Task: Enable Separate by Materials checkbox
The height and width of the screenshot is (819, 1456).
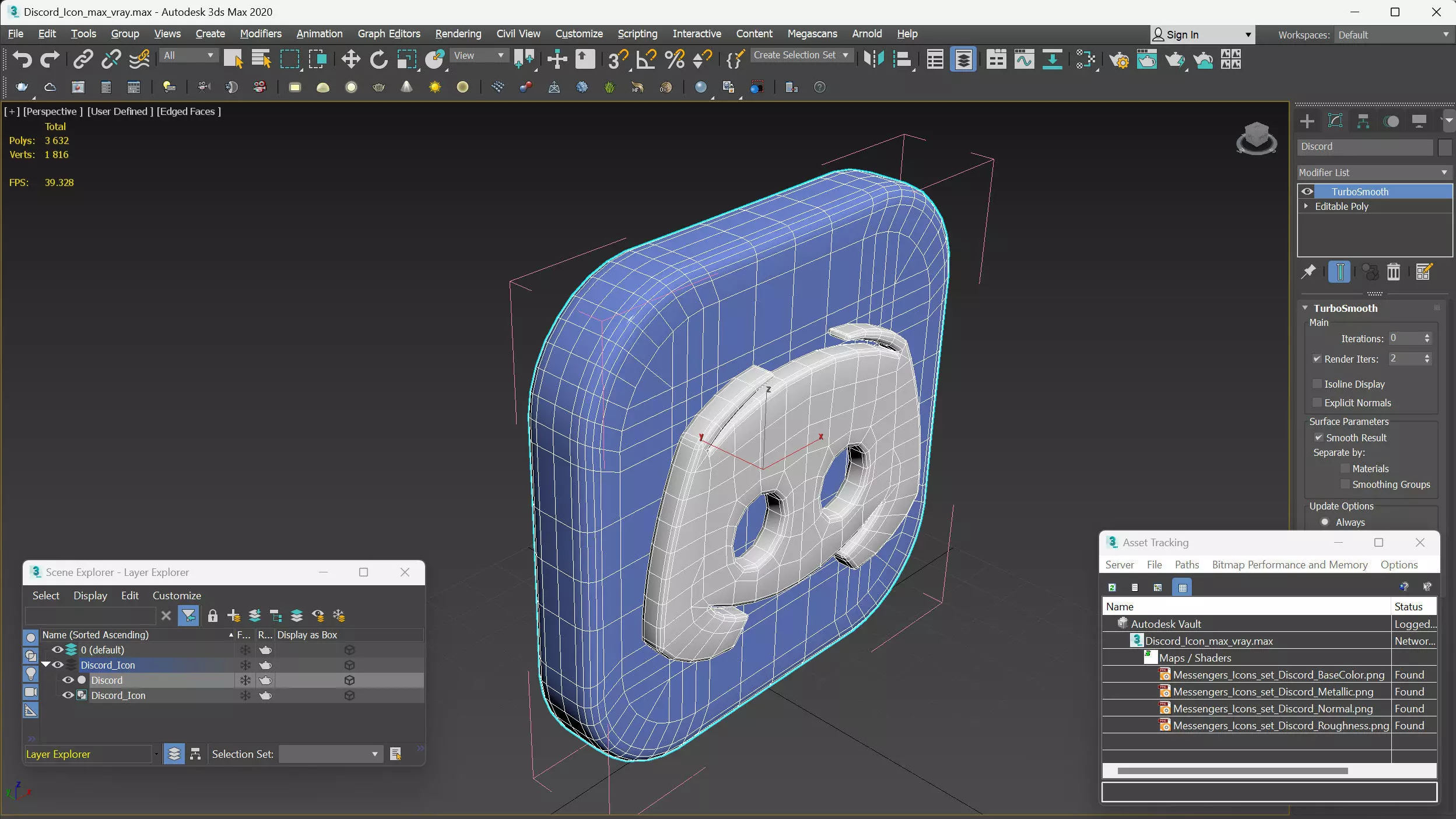Action: click(x=1345, y=468)
